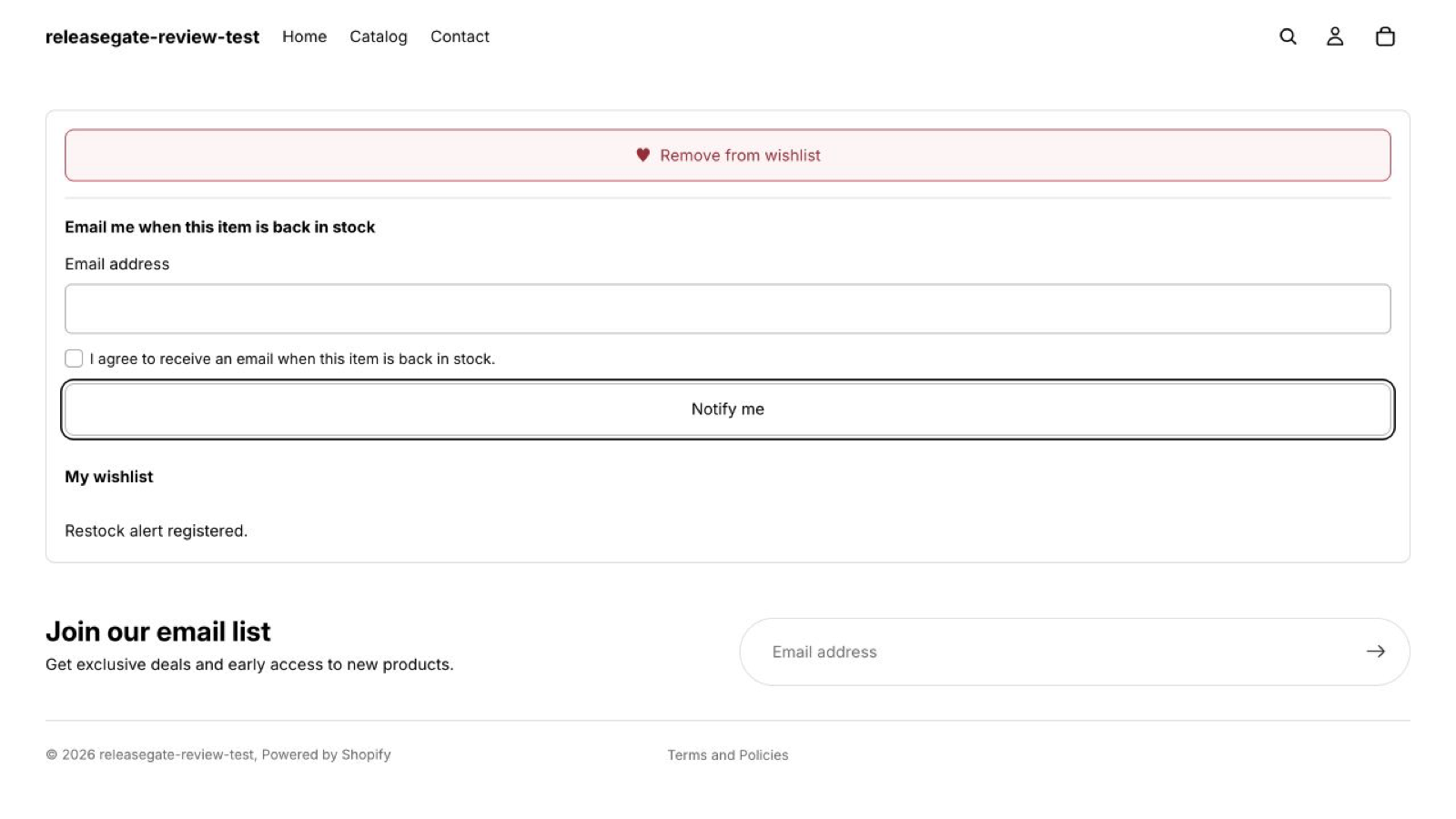
Task: Click the 'My wishlist' heading
Action: click(108, 477)
